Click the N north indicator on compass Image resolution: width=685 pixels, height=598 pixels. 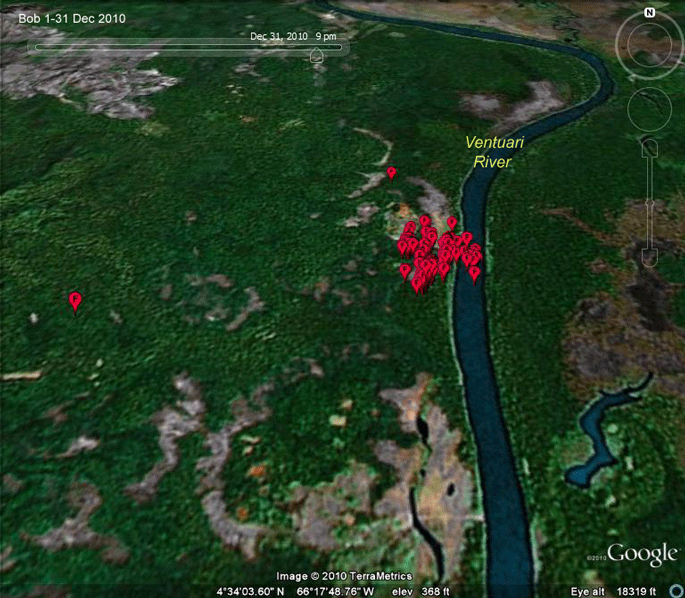(x=650, y=13)
